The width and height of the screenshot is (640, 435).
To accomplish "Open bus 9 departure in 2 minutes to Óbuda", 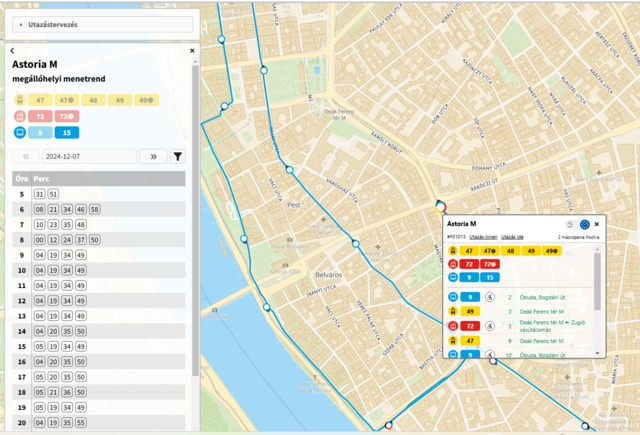I will pyautogui.click(x=520, y=297).
